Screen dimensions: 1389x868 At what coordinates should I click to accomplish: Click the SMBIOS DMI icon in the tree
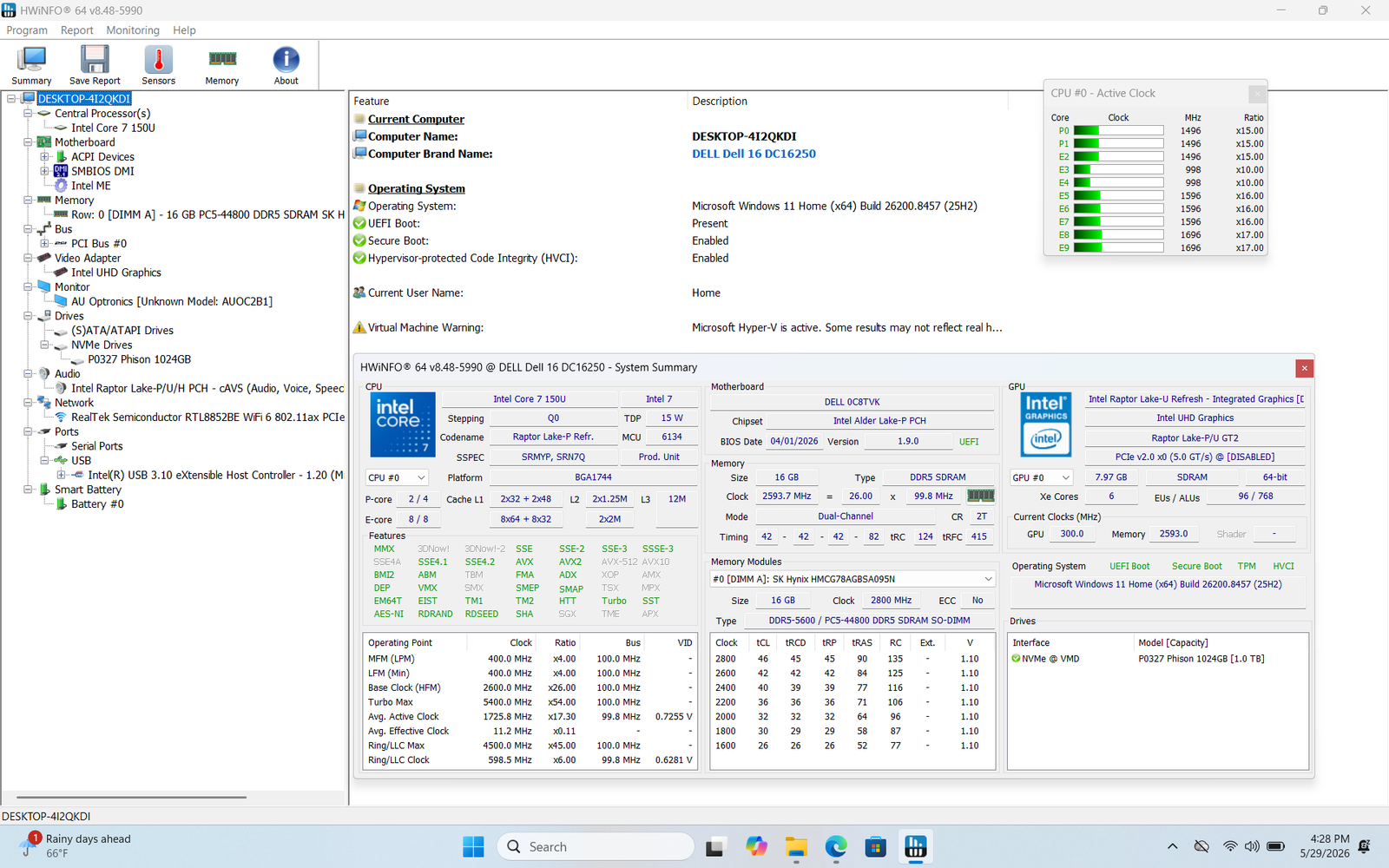[x=61, y=171]
